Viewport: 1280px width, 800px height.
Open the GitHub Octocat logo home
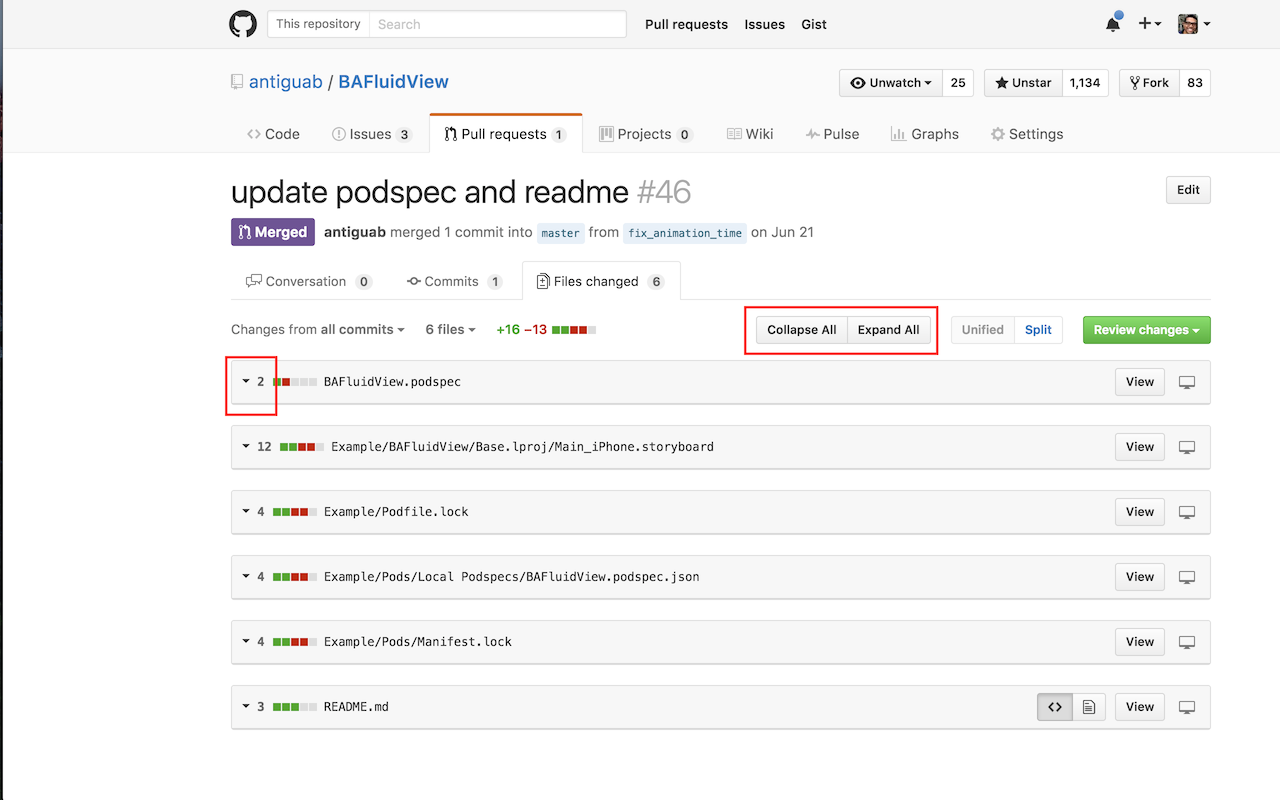[243, 24]
